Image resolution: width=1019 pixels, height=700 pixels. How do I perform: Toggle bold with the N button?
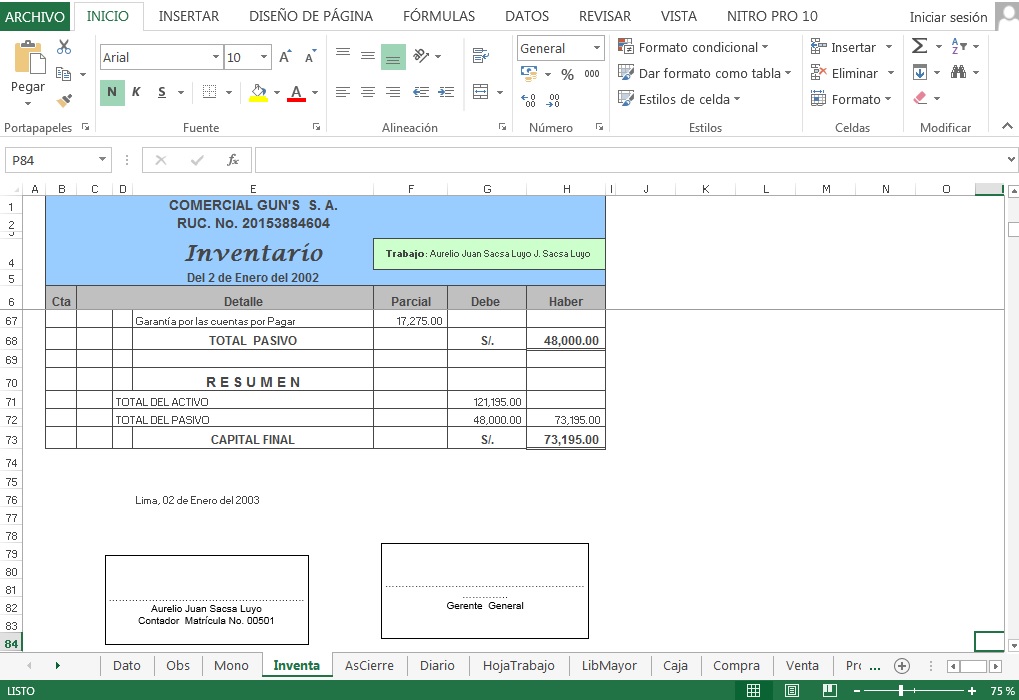110,92
